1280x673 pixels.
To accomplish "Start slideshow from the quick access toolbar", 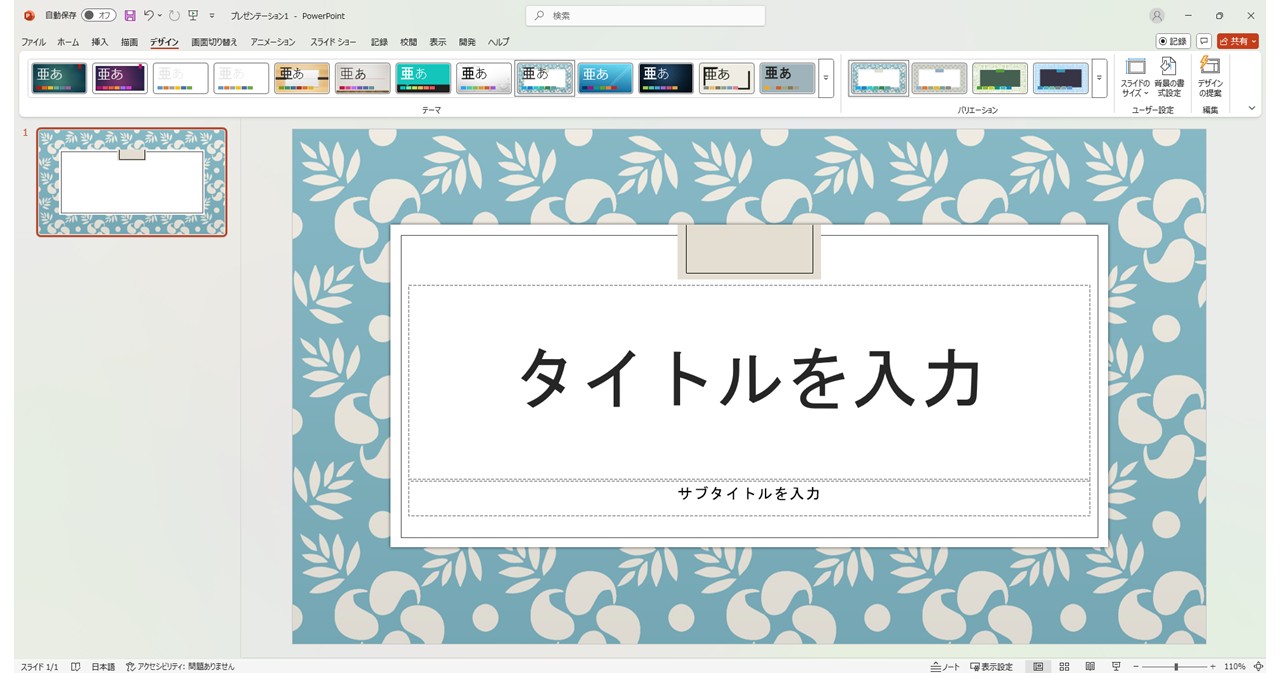I will (x=193, y=16).
